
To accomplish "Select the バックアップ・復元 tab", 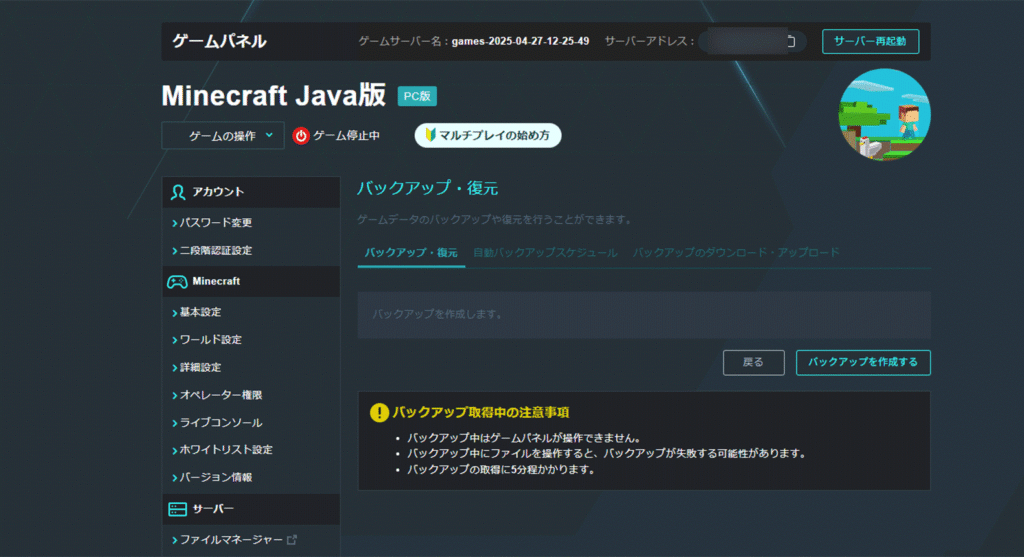I will click(x=411, y=253).
